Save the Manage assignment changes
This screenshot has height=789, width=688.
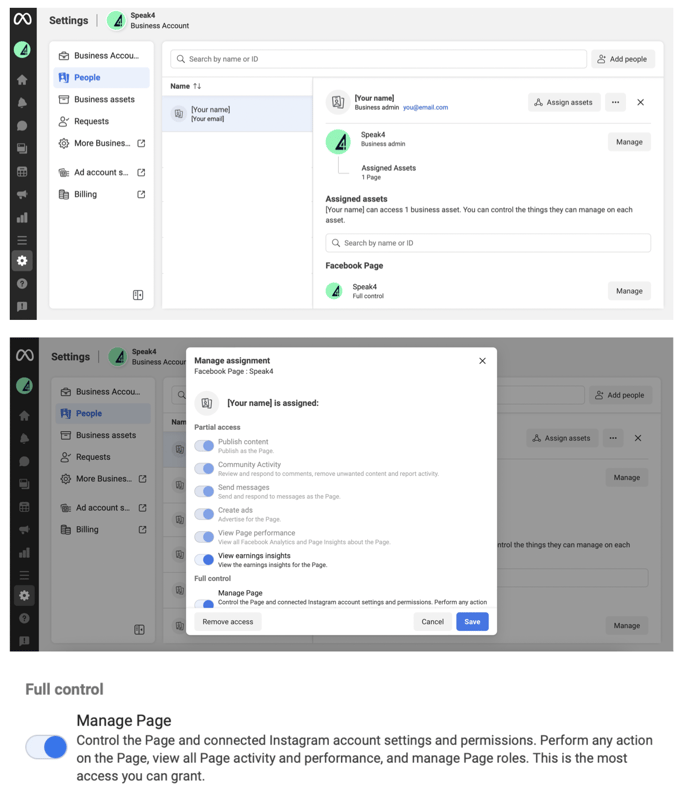(x=472, y=622)
